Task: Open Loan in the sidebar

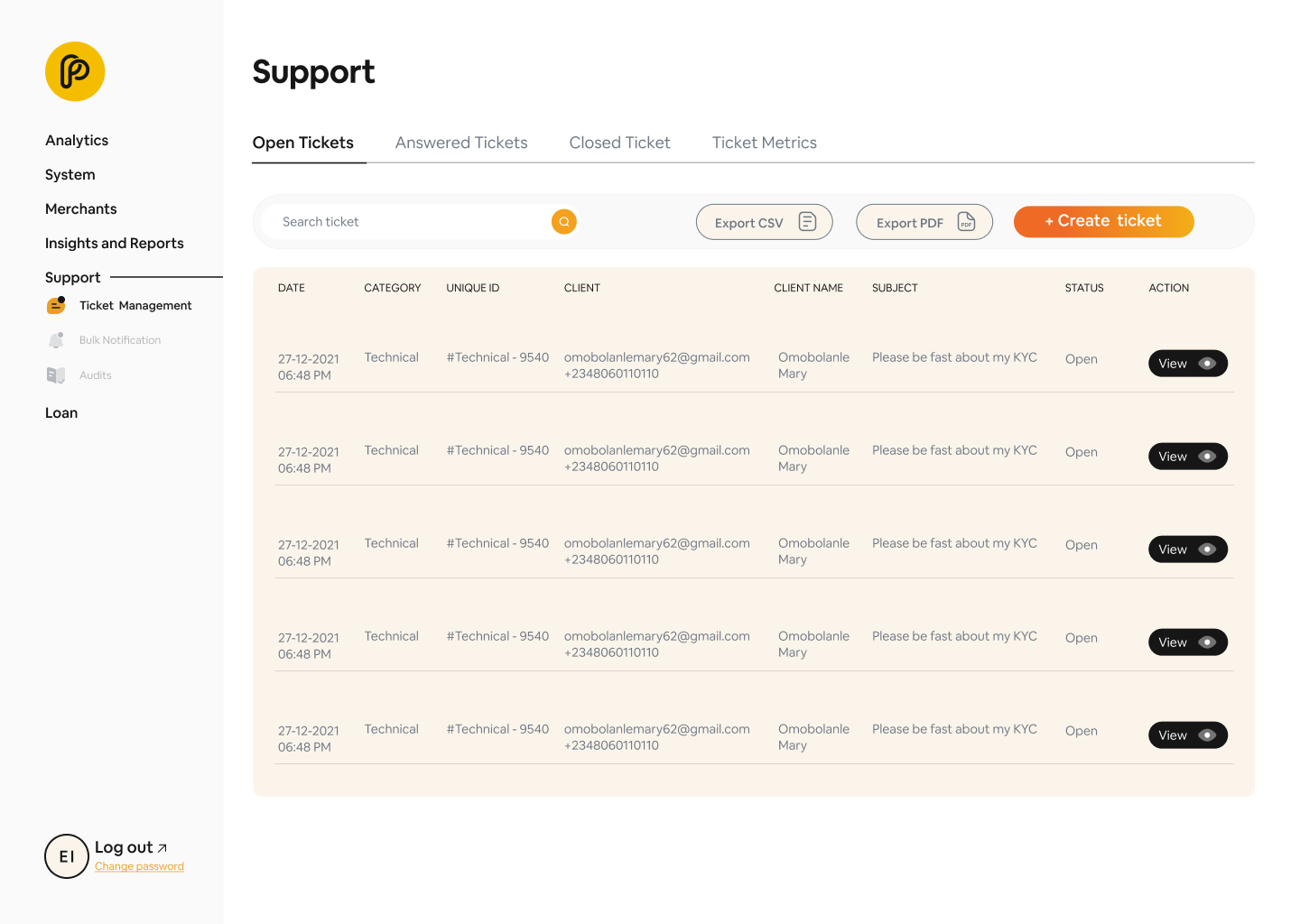Action: pyautogui.click(x=61, y=413)
